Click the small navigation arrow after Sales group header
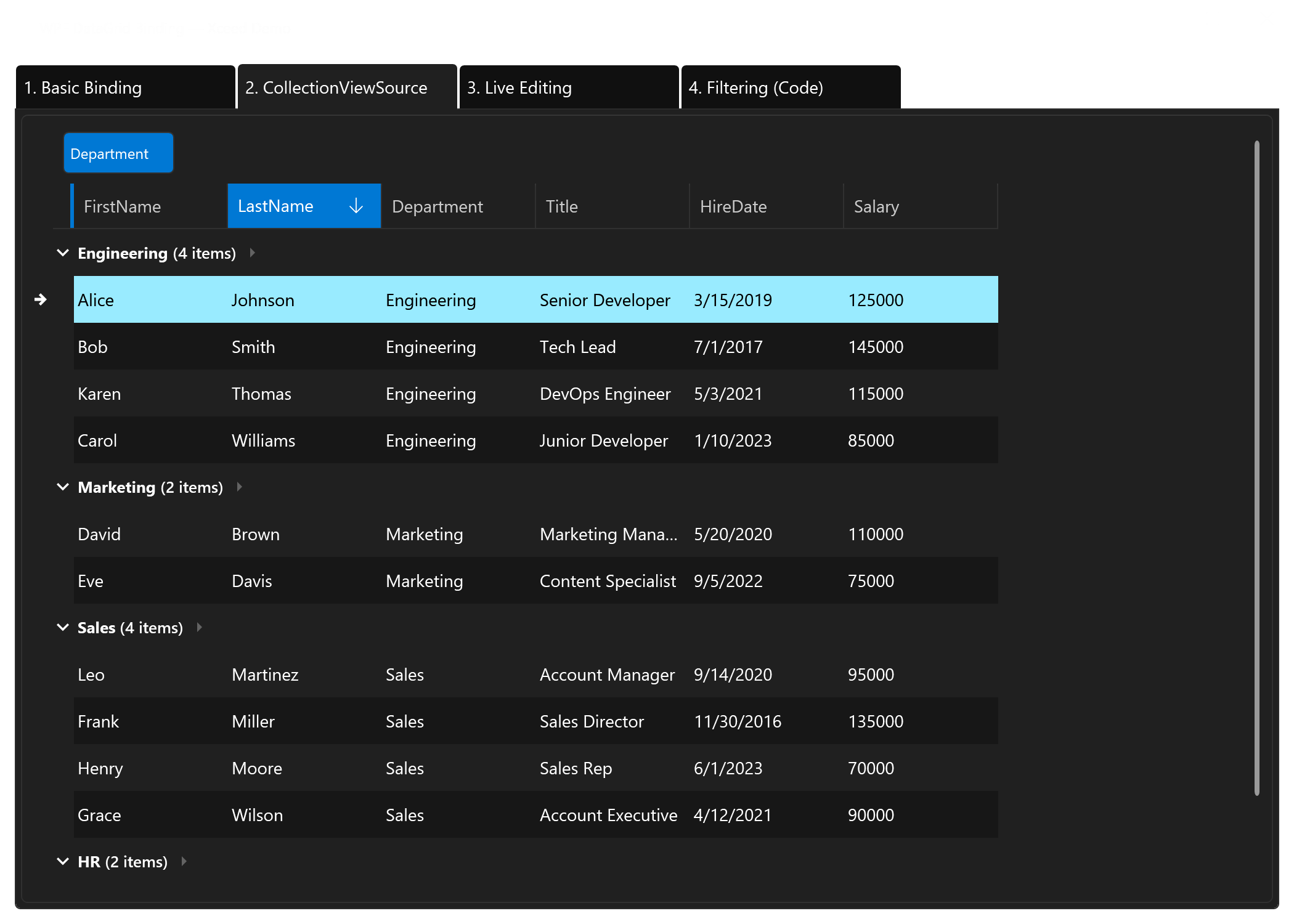 (199, 627)
